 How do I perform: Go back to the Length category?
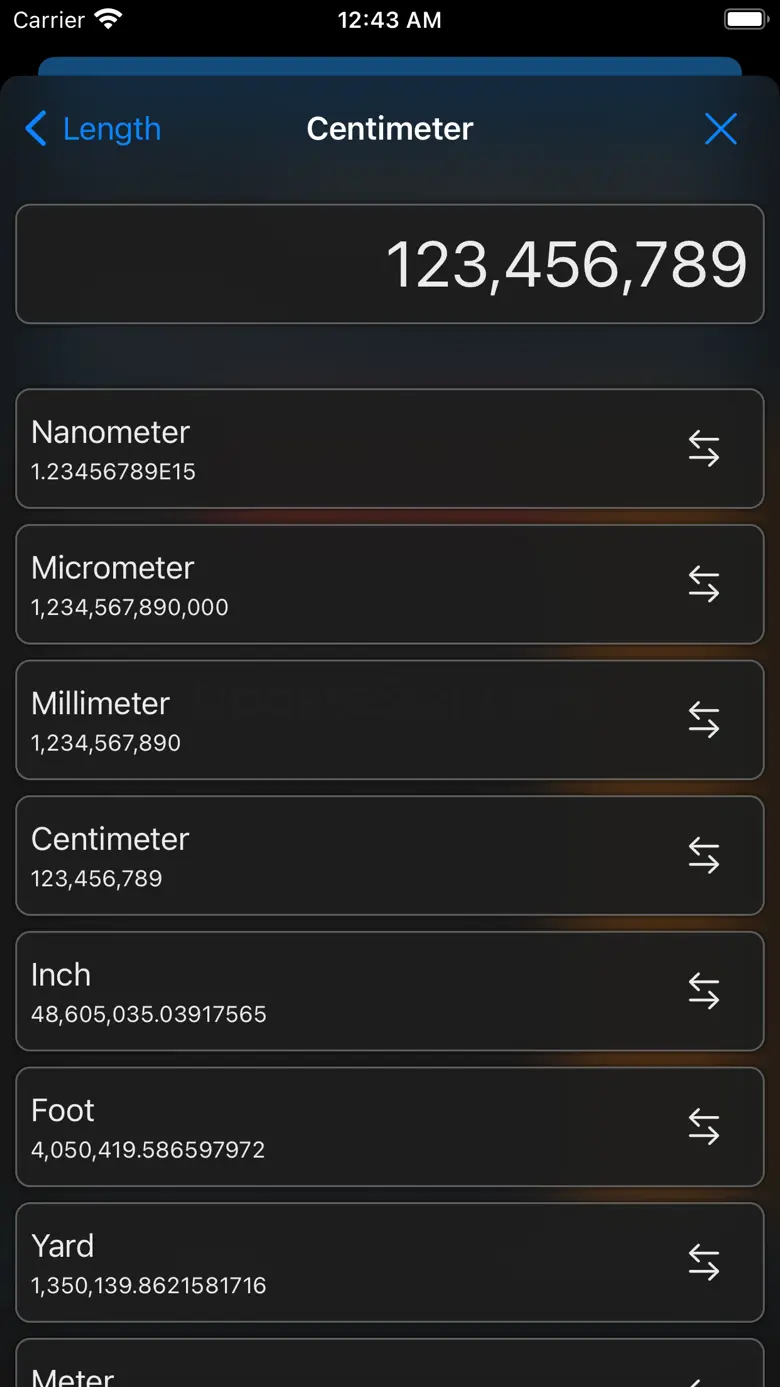click(111, 129)
